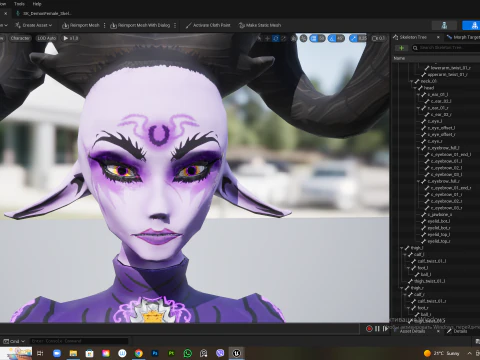The image size is (480, 360).
Task: Select the c_eyebrow_03_r bone
Action: (x=446, y=208)
